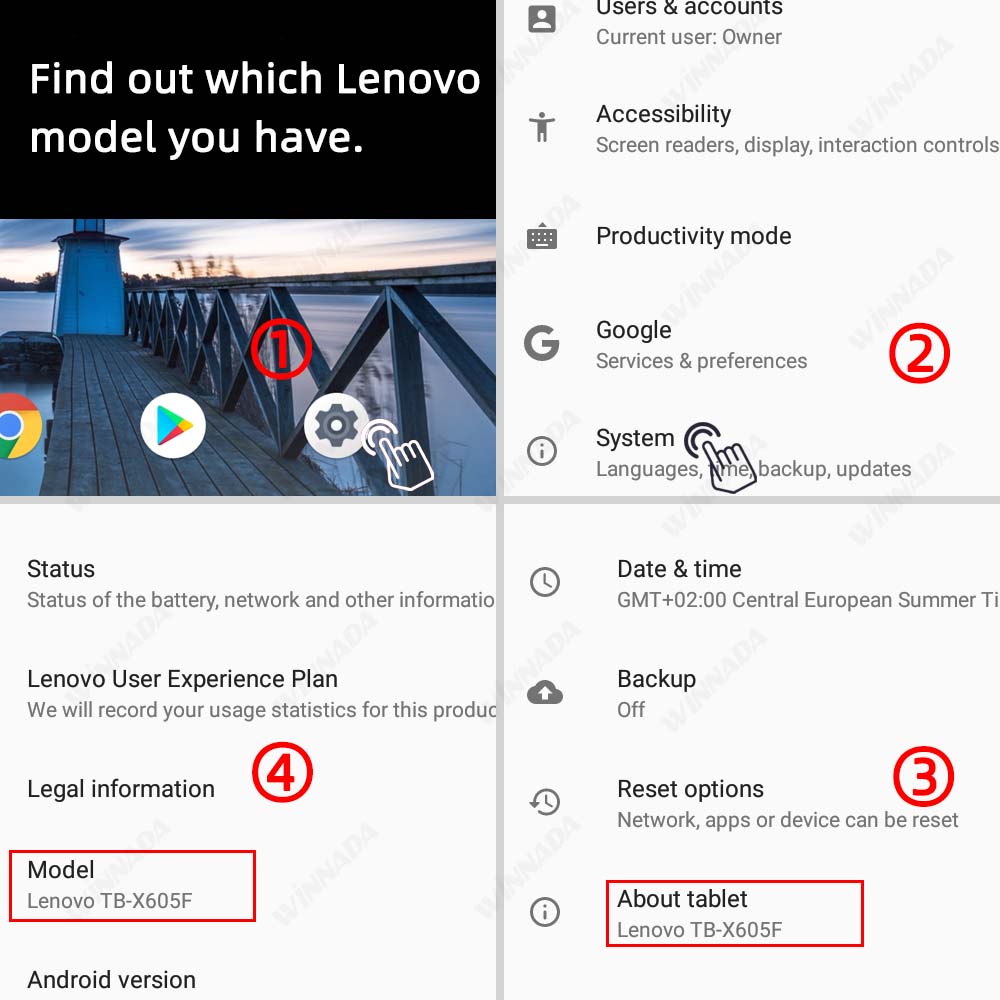Click the About tablet info icon

pyautogui.click(x=545, y=912)
